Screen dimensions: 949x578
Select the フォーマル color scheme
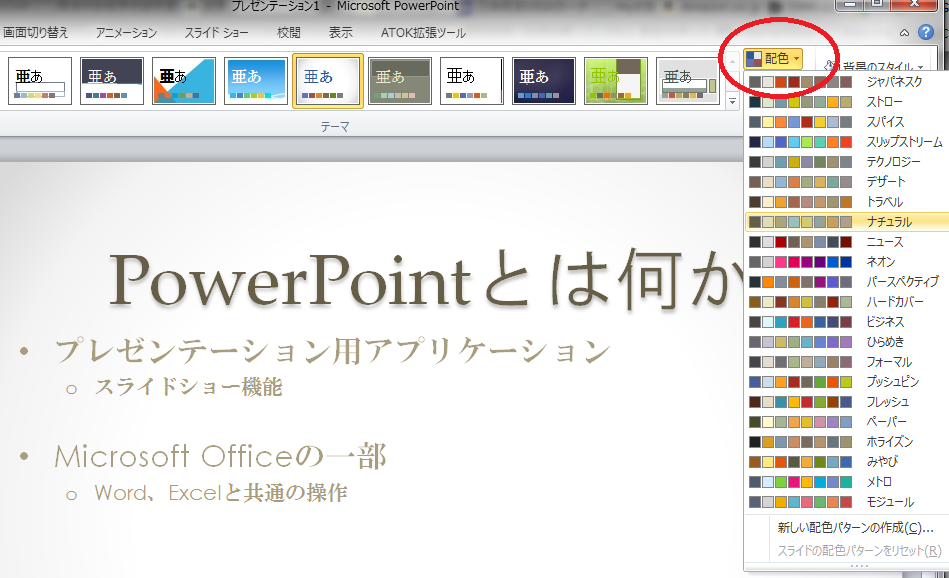(847, 361)
